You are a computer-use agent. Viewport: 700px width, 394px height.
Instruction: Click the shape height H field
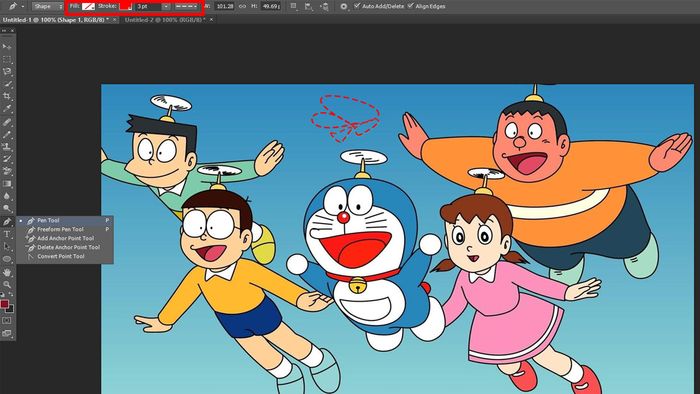pyautogui.click(x=271, y=6)
